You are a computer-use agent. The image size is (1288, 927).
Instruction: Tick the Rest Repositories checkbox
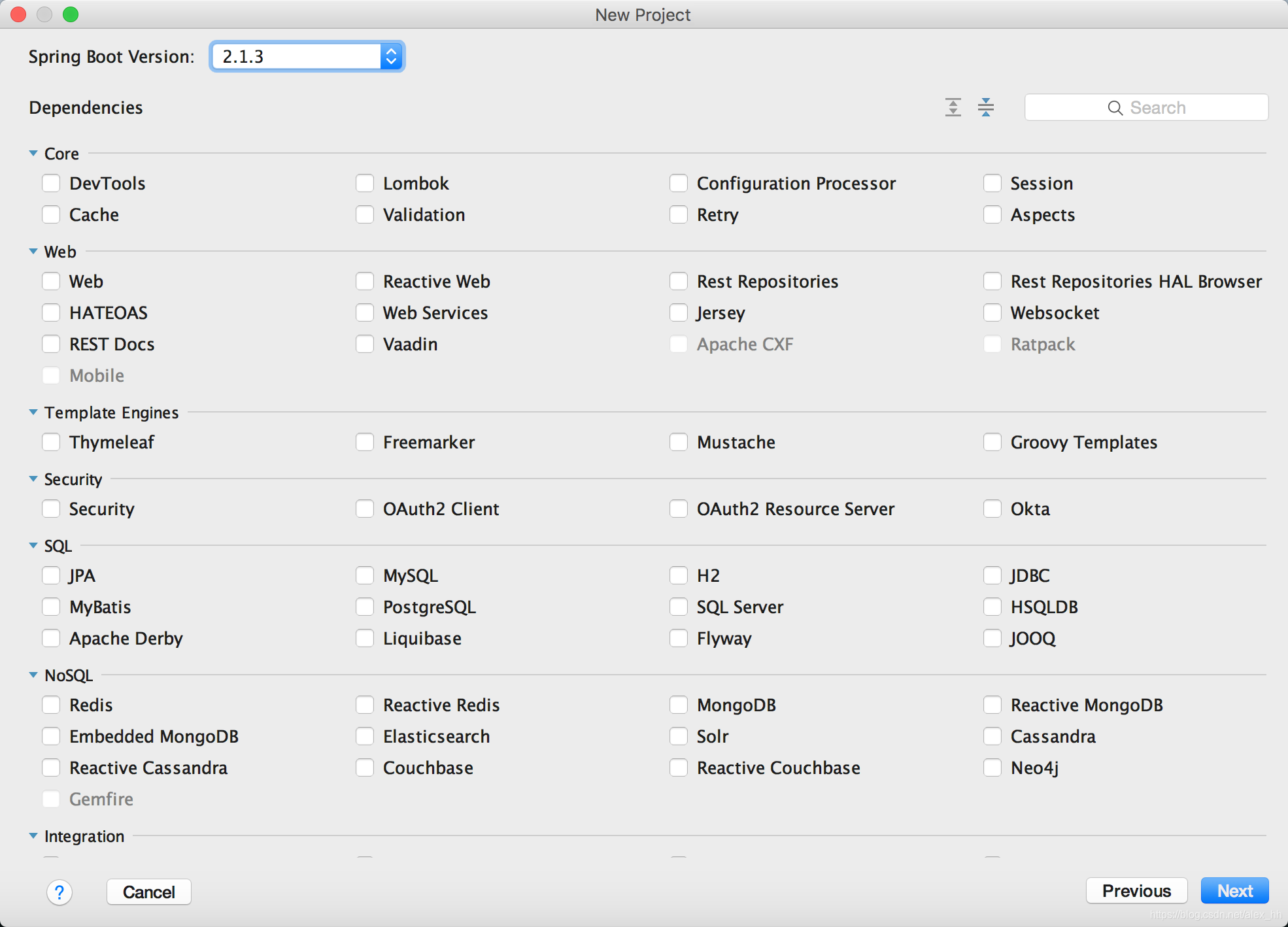coord(679,281)
